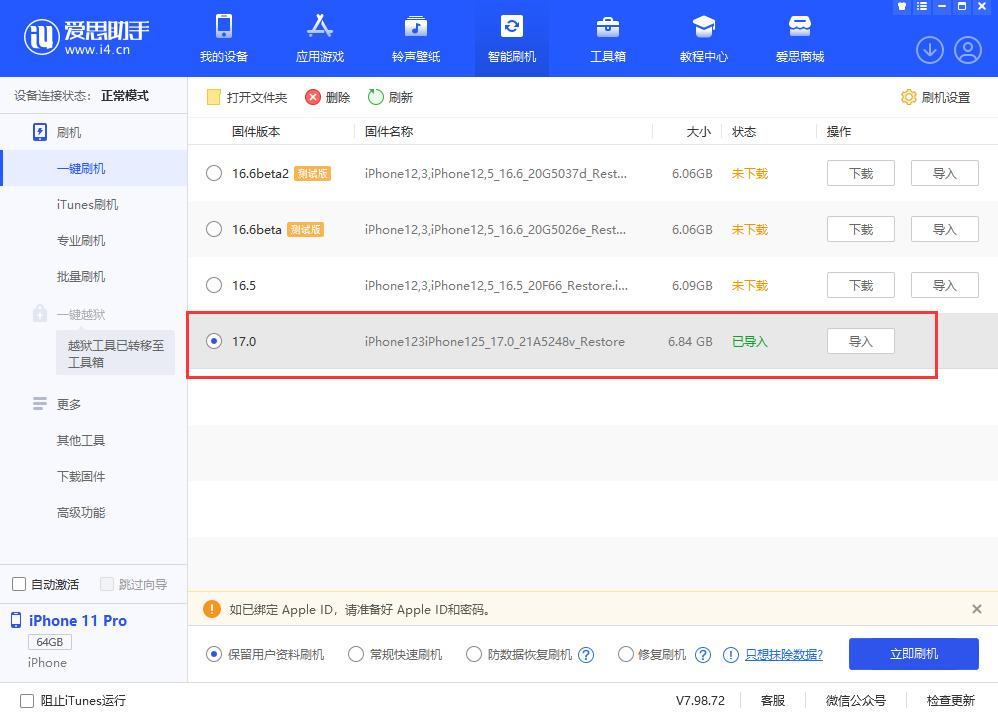998x717 pixels.
Task: Enable the 自动激活 checkbox
Action: 17,584
